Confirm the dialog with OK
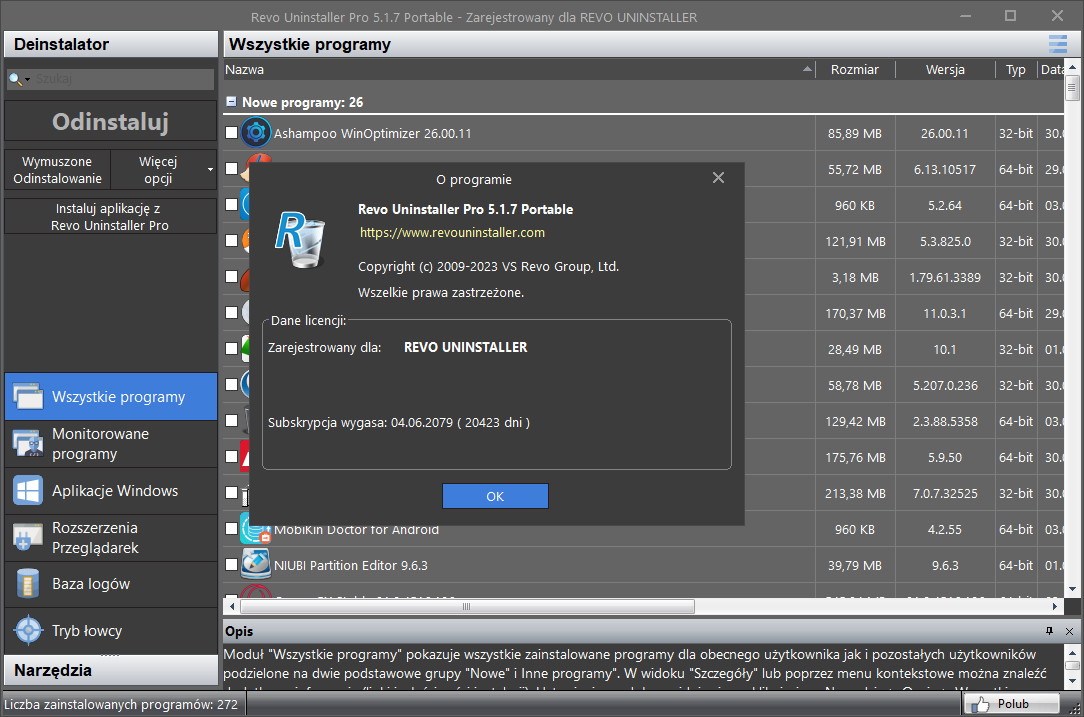The height and width of the screenshot is (717, 1084). click(495, 496)
